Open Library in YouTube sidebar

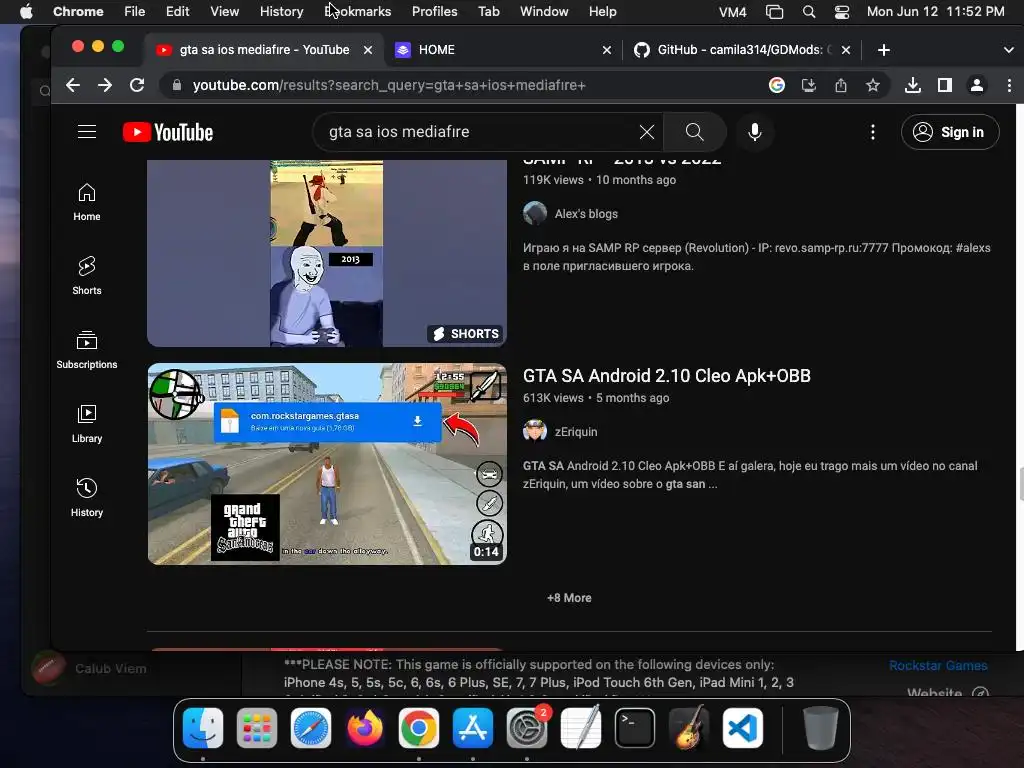[x=87, y=424]
